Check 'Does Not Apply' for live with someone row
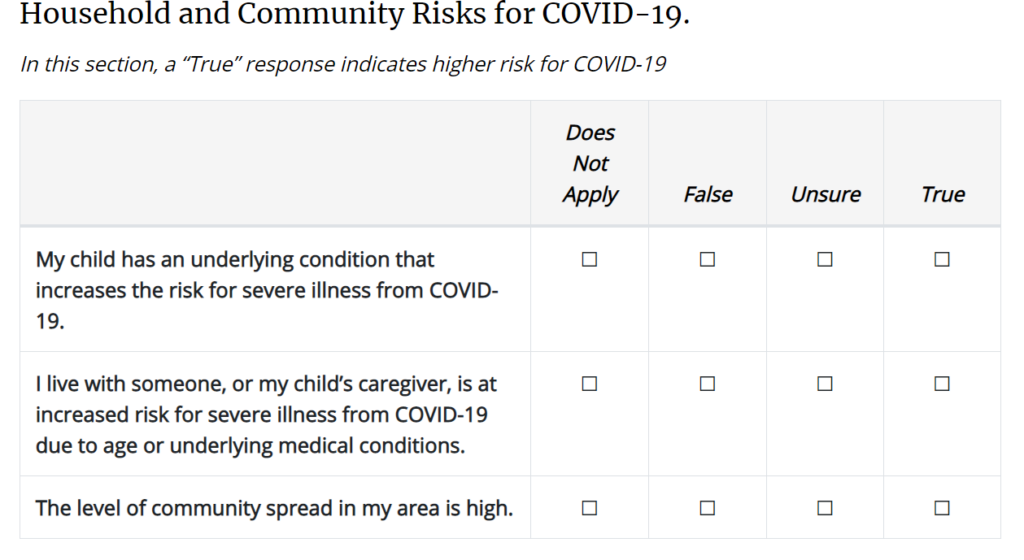This screenshot has height=560, width=1024. pyautogui.click(x=589, y=384)
